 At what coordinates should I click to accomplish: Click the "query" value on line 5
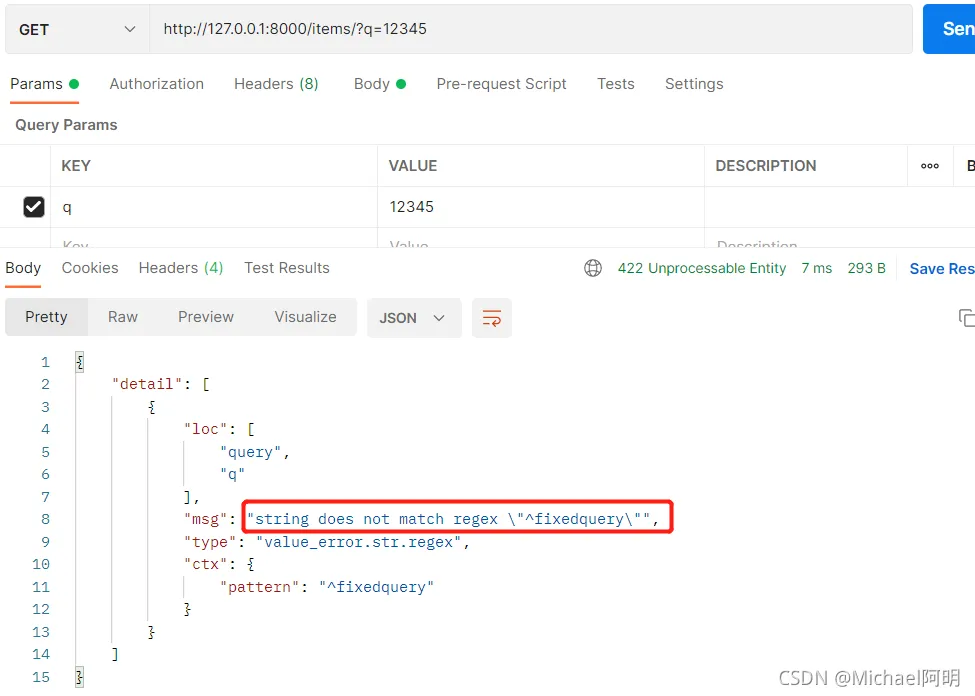[x=251, y=452]
